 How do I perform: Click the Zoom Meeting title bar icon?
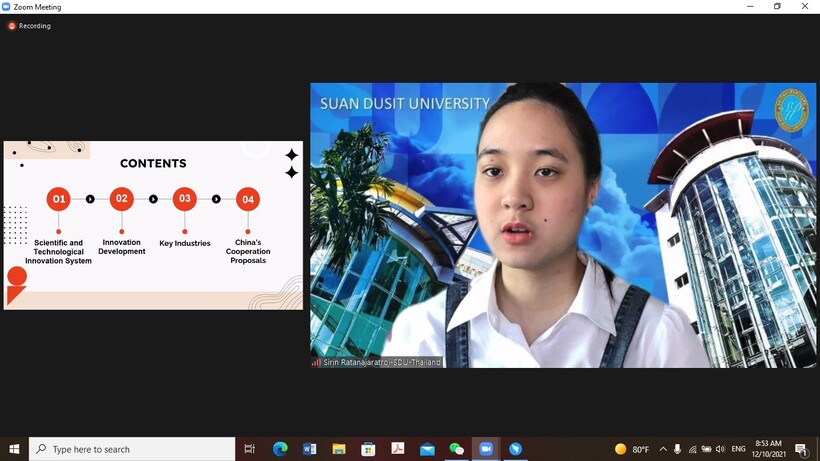[x=6, y=7]
